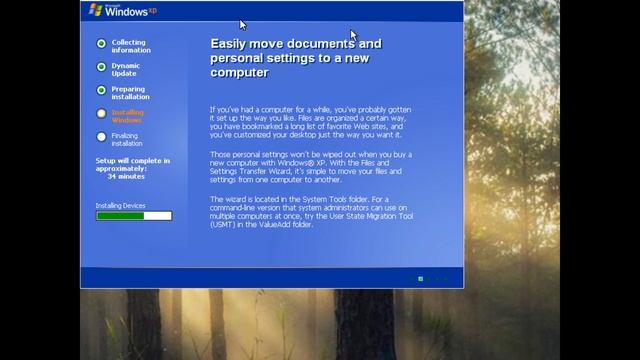
Task: Click the paragraph starting Those personal settings
Action: [x=311, y=167]
